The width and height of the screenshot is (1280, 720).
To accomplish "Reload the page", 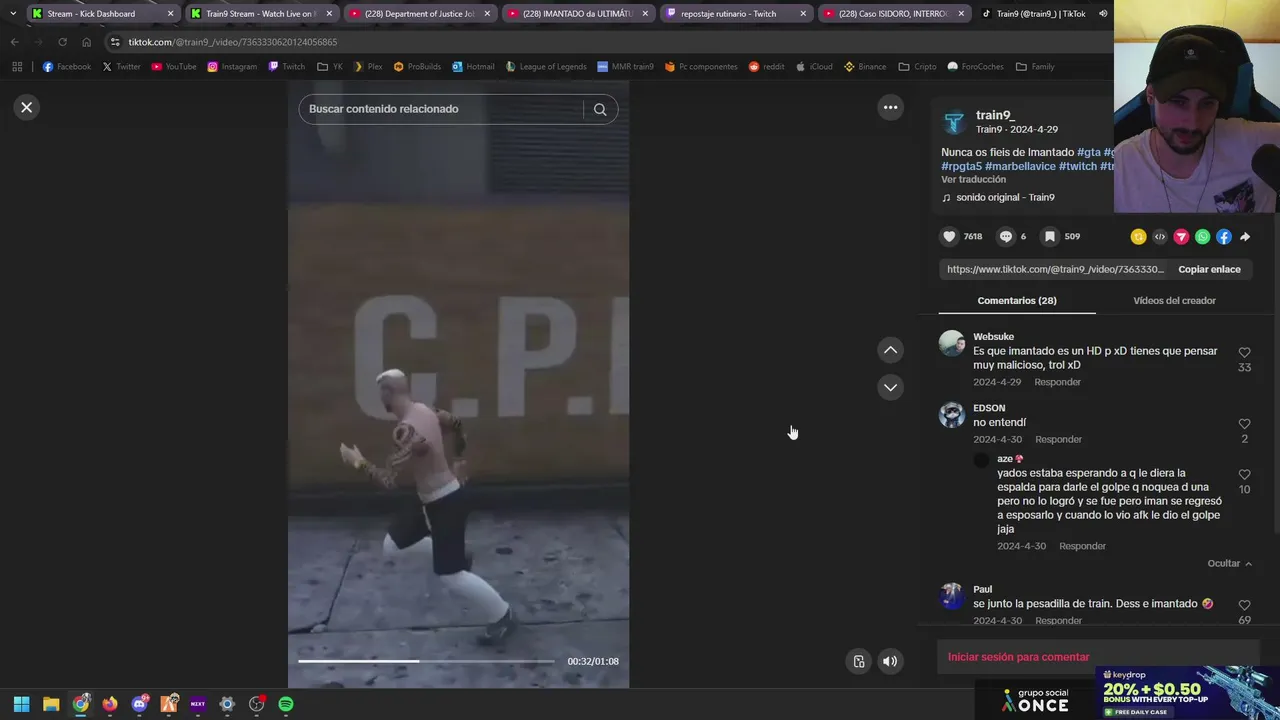I will pos(62,42).
